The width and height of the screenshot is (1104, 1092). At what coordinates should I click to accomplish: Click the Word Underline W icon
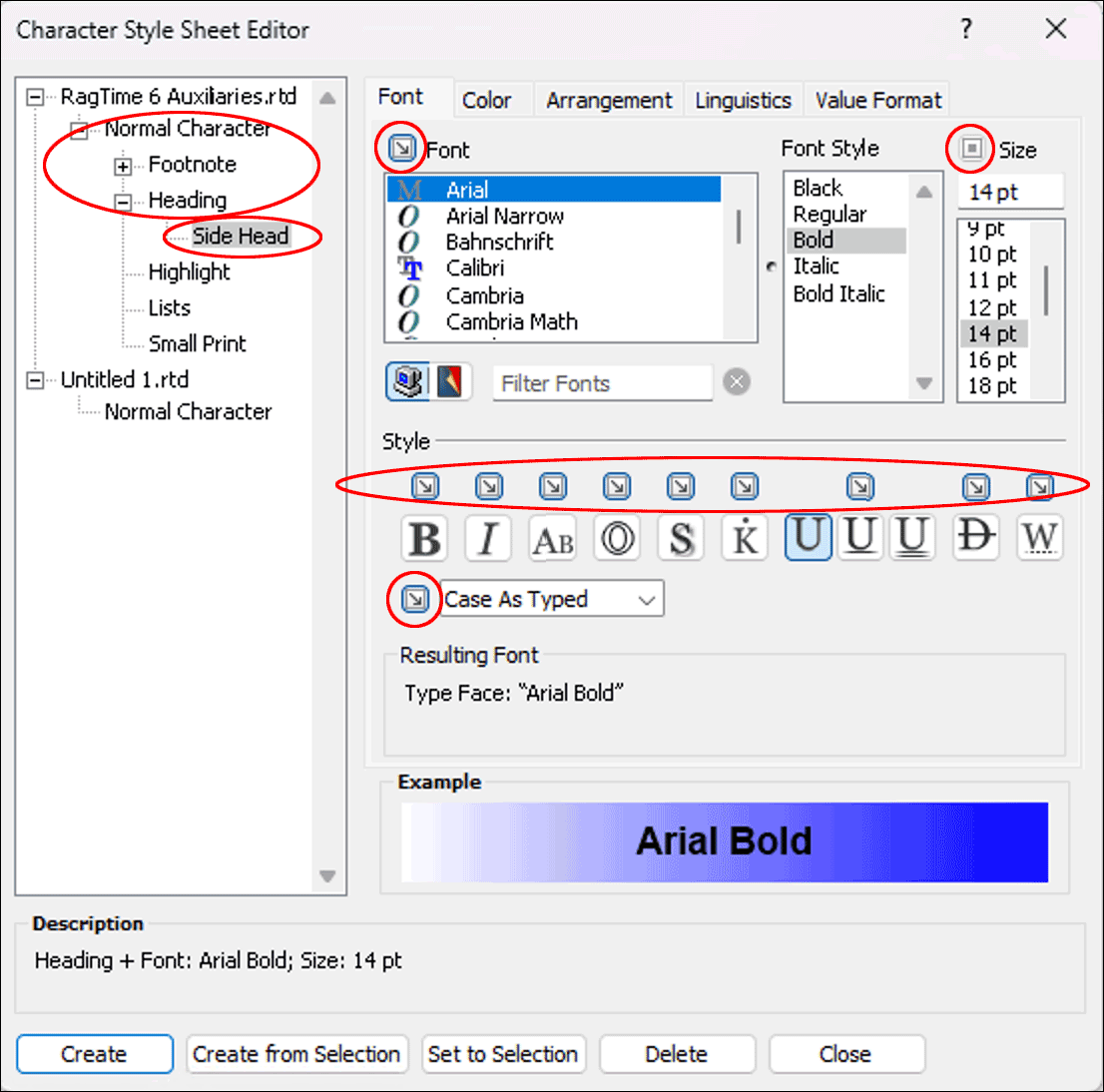pyautogui.click(x=1039, y=539)
